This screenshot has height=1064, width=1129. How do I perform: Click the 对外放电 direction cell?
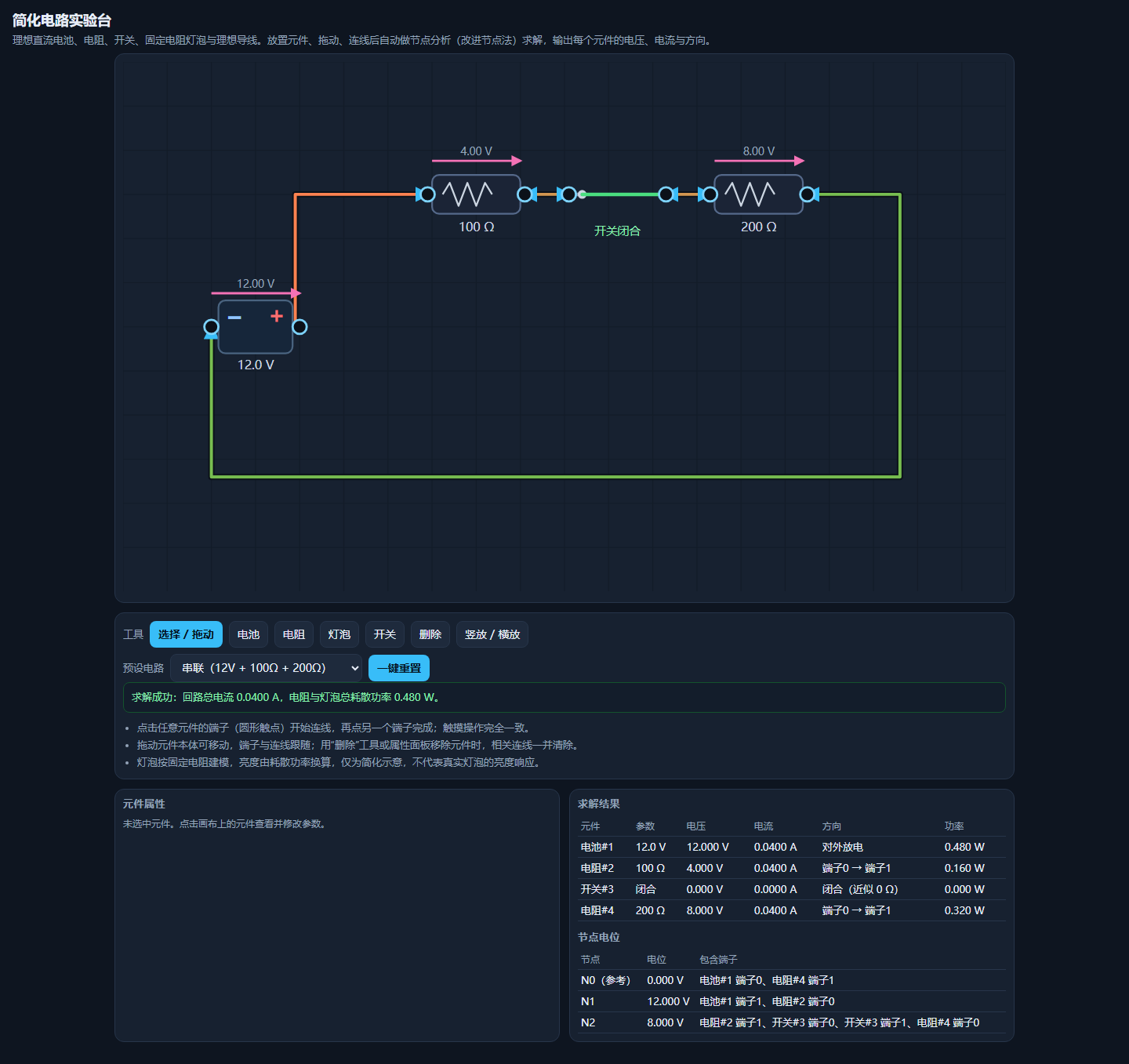(843, 847)
